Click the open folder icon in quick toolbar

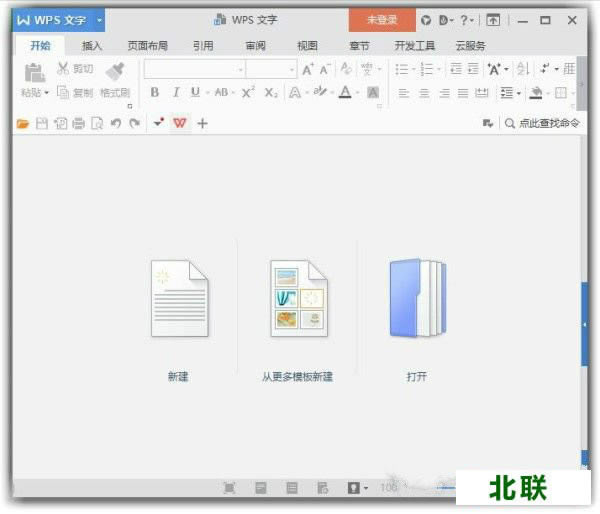23,123
